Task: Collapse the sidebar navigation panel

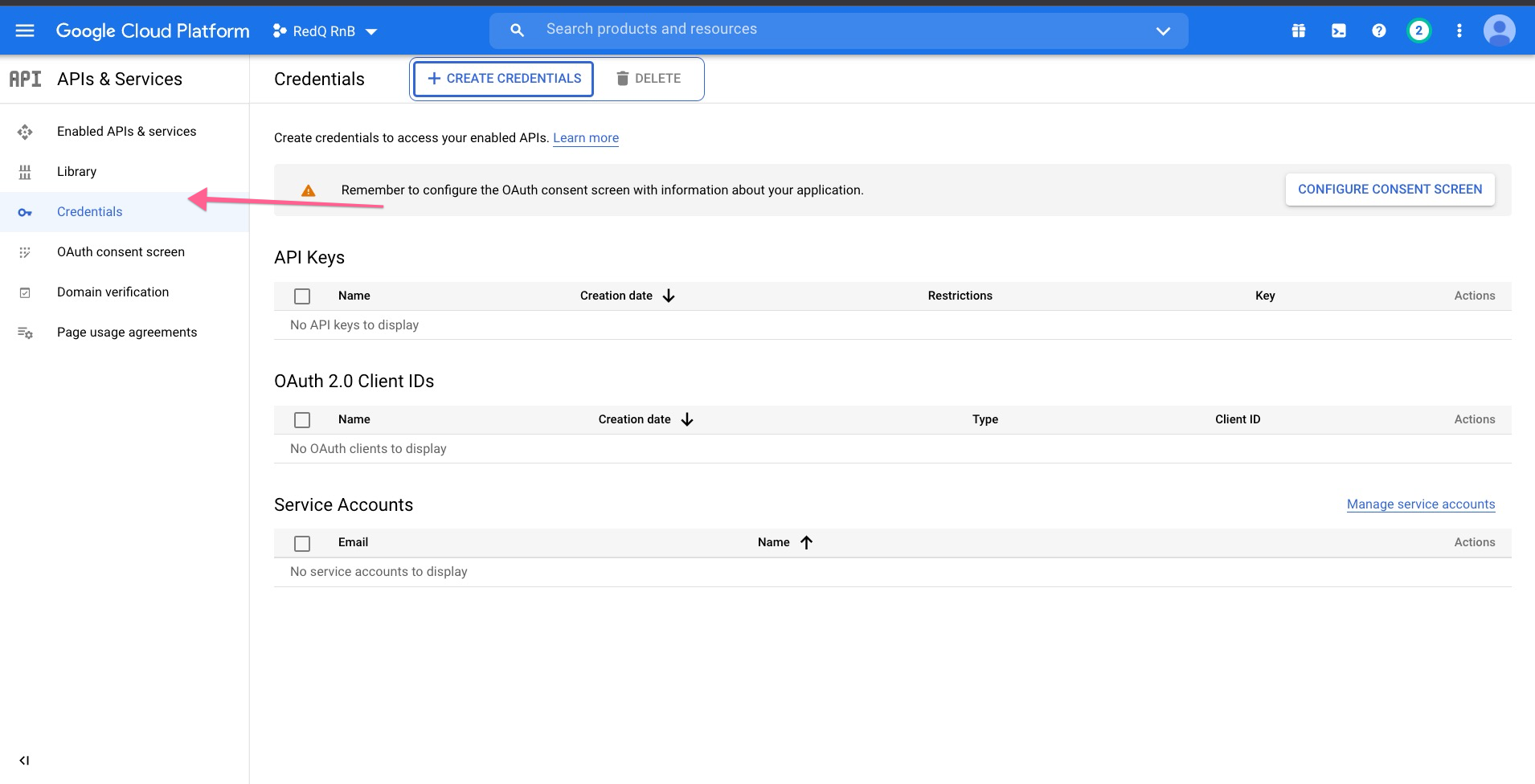Action: point(24,761)
